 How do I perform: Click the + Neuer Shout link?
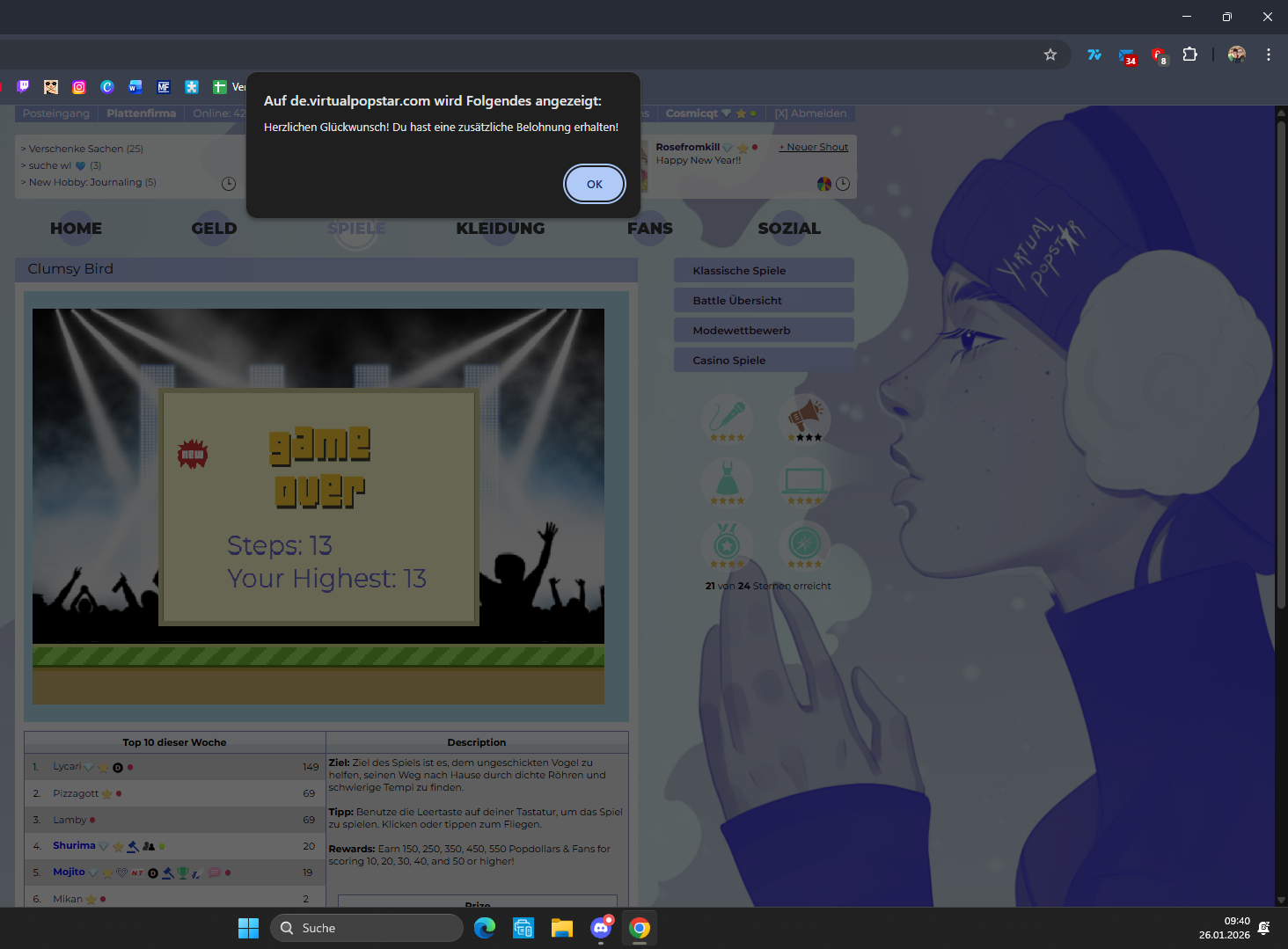(x=814, y=147)
